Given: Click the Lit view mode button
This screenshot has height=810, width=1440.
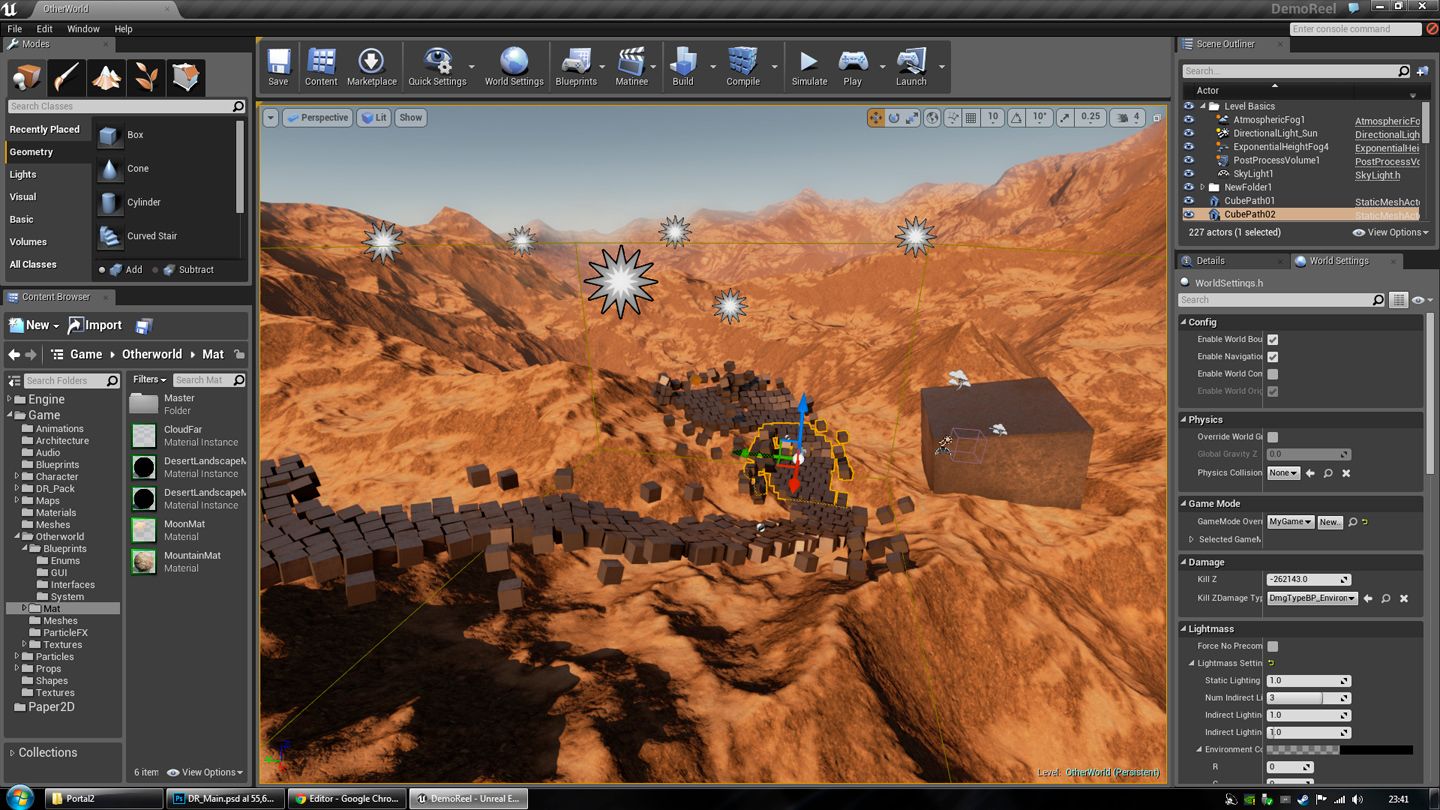Looking at the screenshot, I should pyautogui.click(x=374, y=118).
